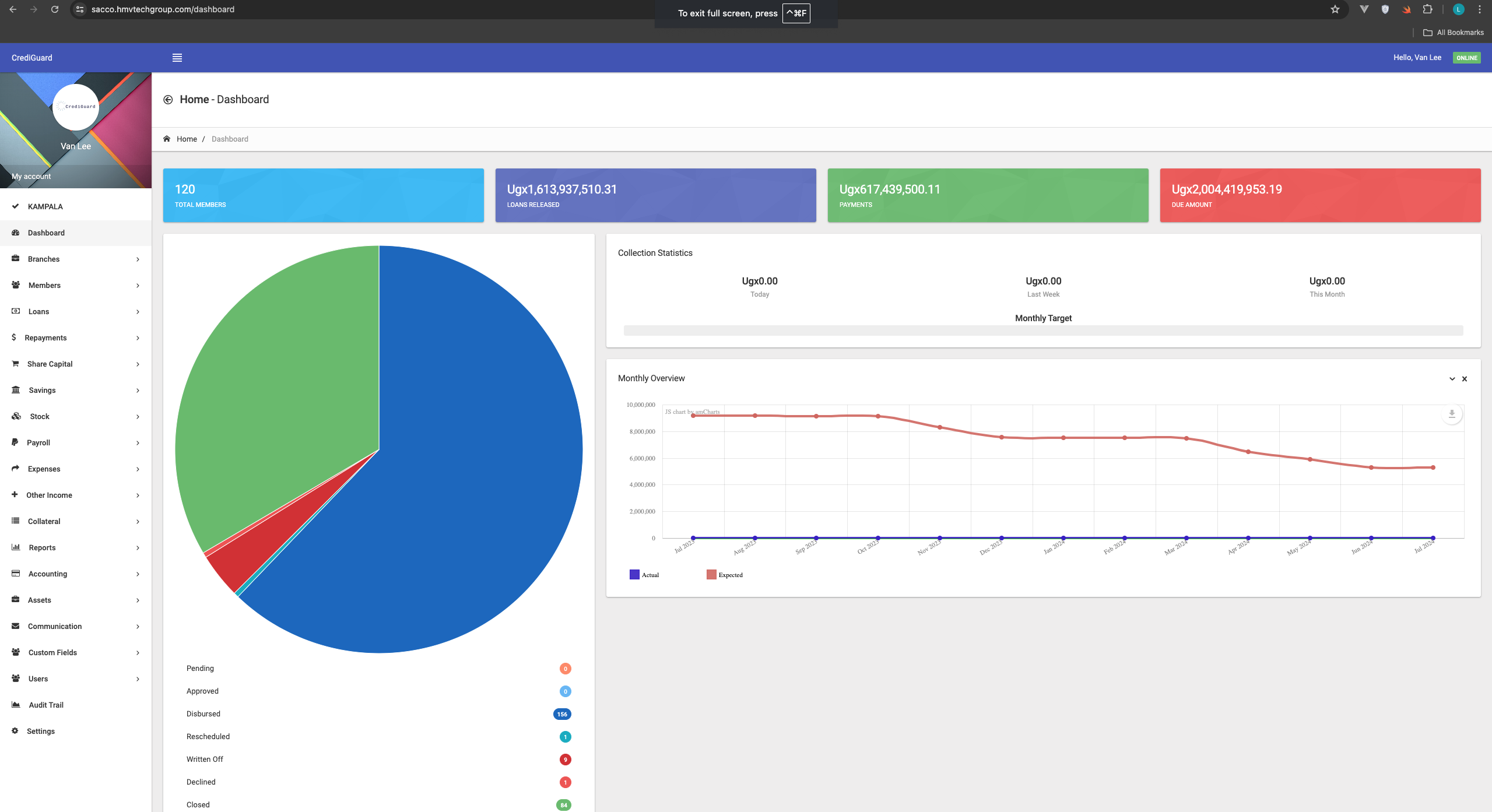
Task: Click the Settings gear icon in sidebar
Action: pos(15,731)
